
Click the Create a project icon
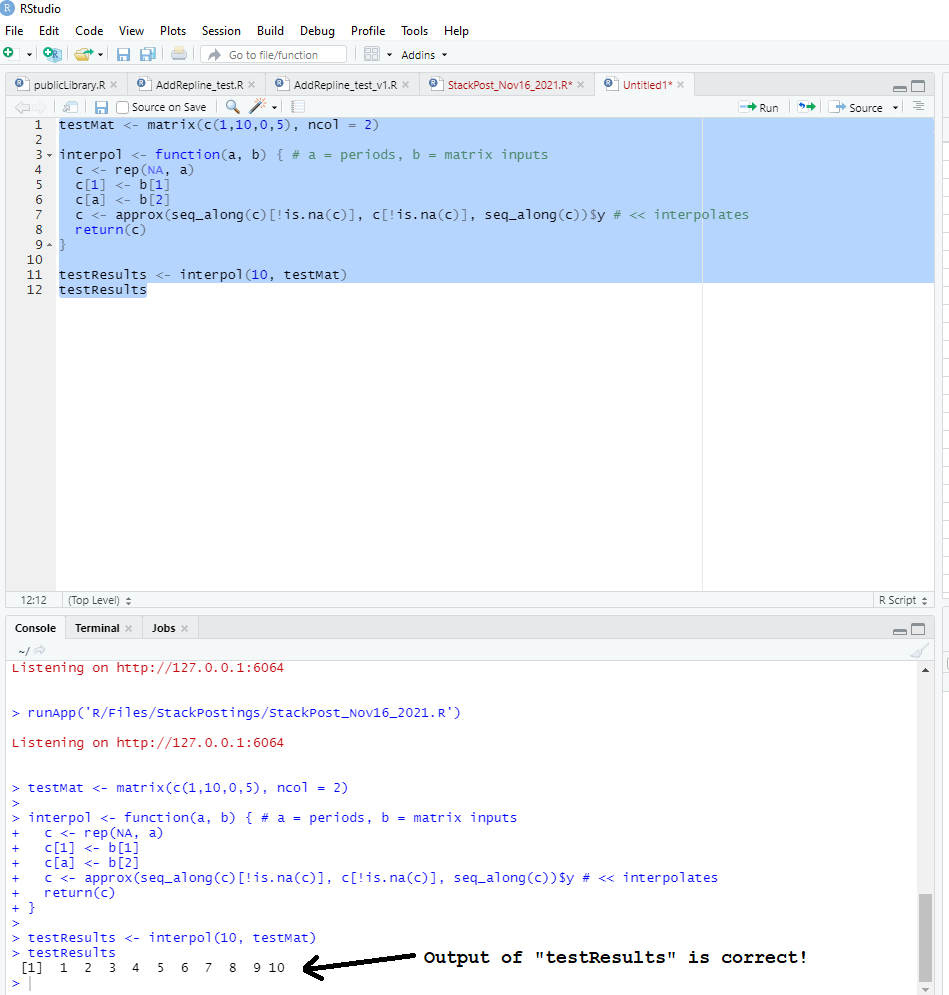[52, 55]
